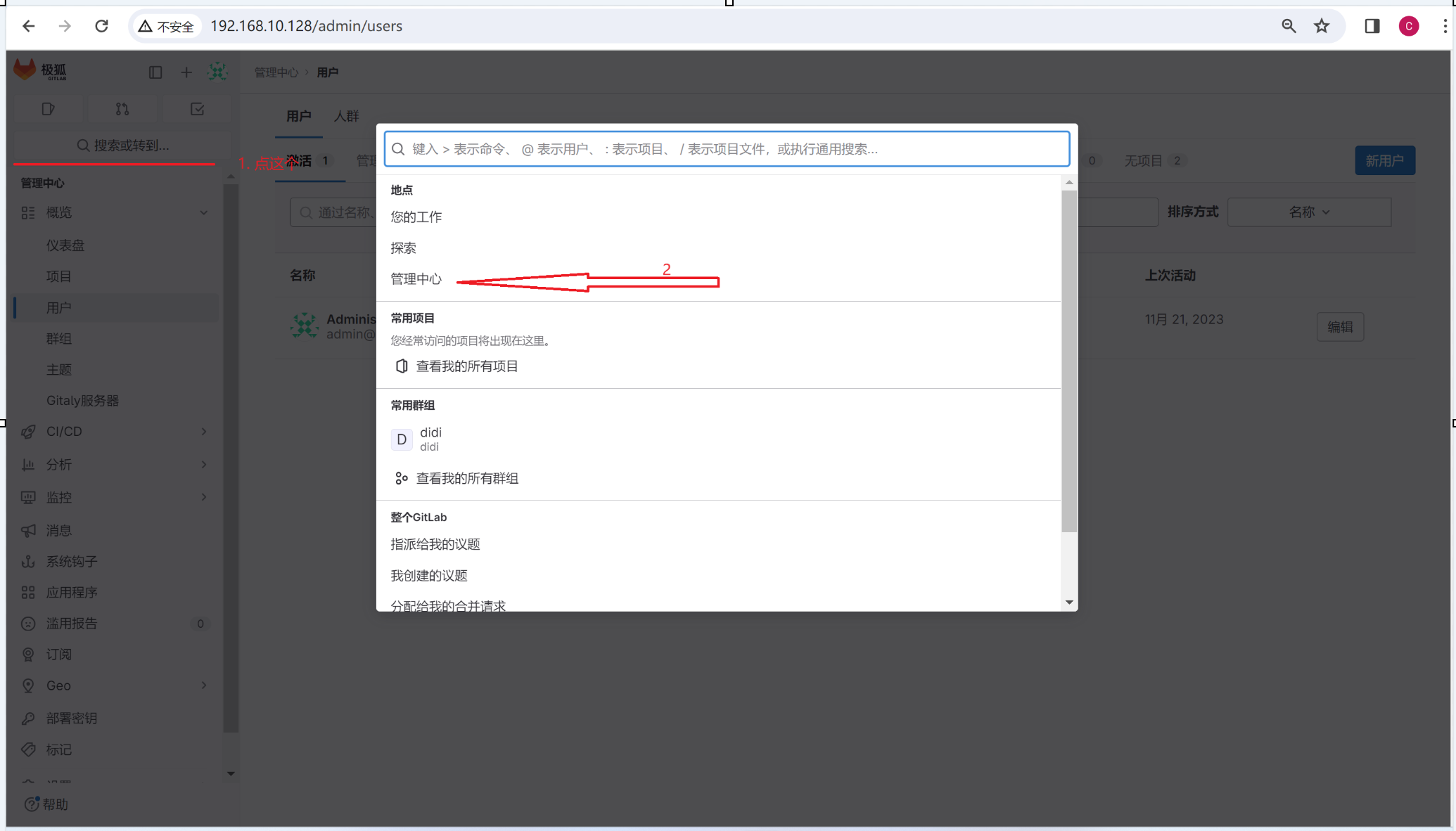This screenshot has height=831, width=1456.
Task: Open the issues shortcut icon
Action: (x=48, y=109)
